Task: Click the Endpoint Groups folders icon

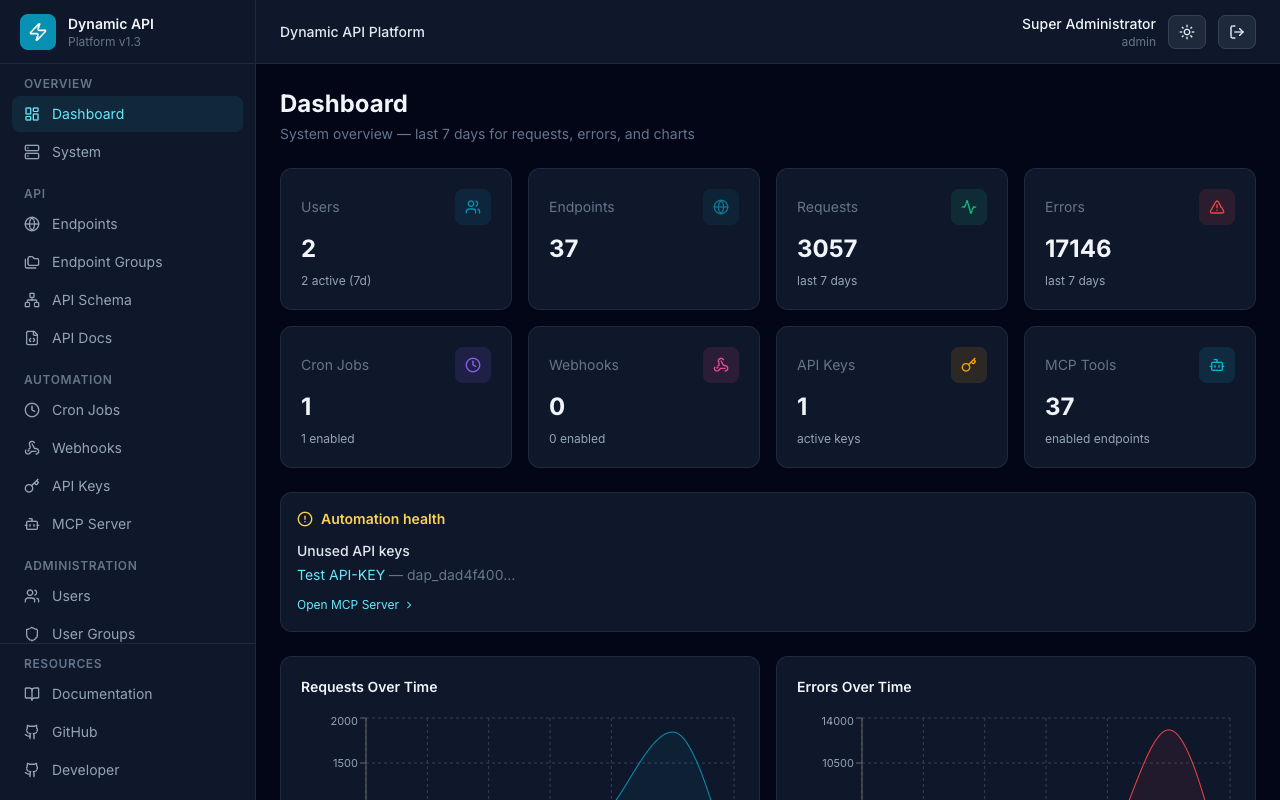Action: coord(32,262)
